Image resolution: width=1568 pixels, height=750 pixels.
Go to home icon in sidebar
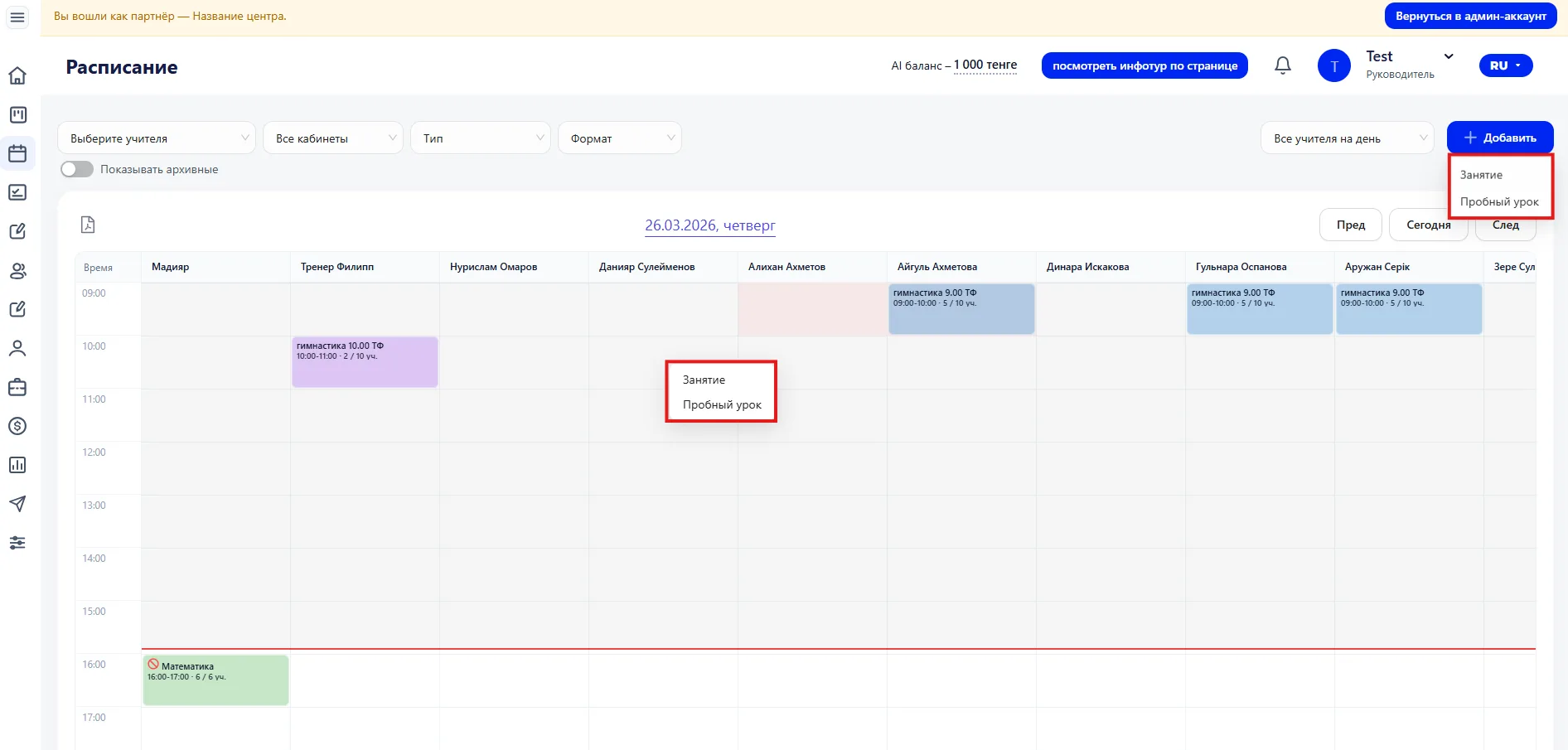[17, 75]
